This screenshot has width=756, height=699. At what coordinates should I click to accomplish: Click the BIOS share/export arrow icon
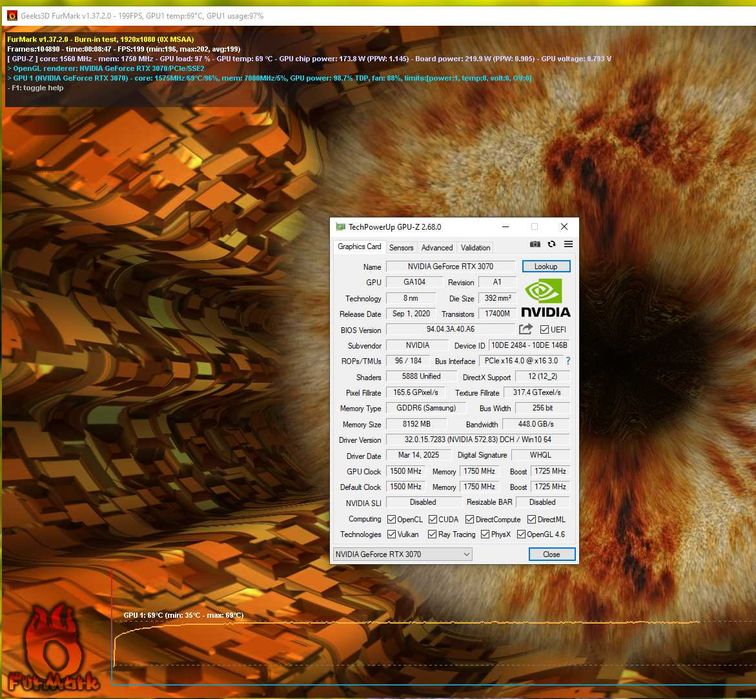click(526, 329)
